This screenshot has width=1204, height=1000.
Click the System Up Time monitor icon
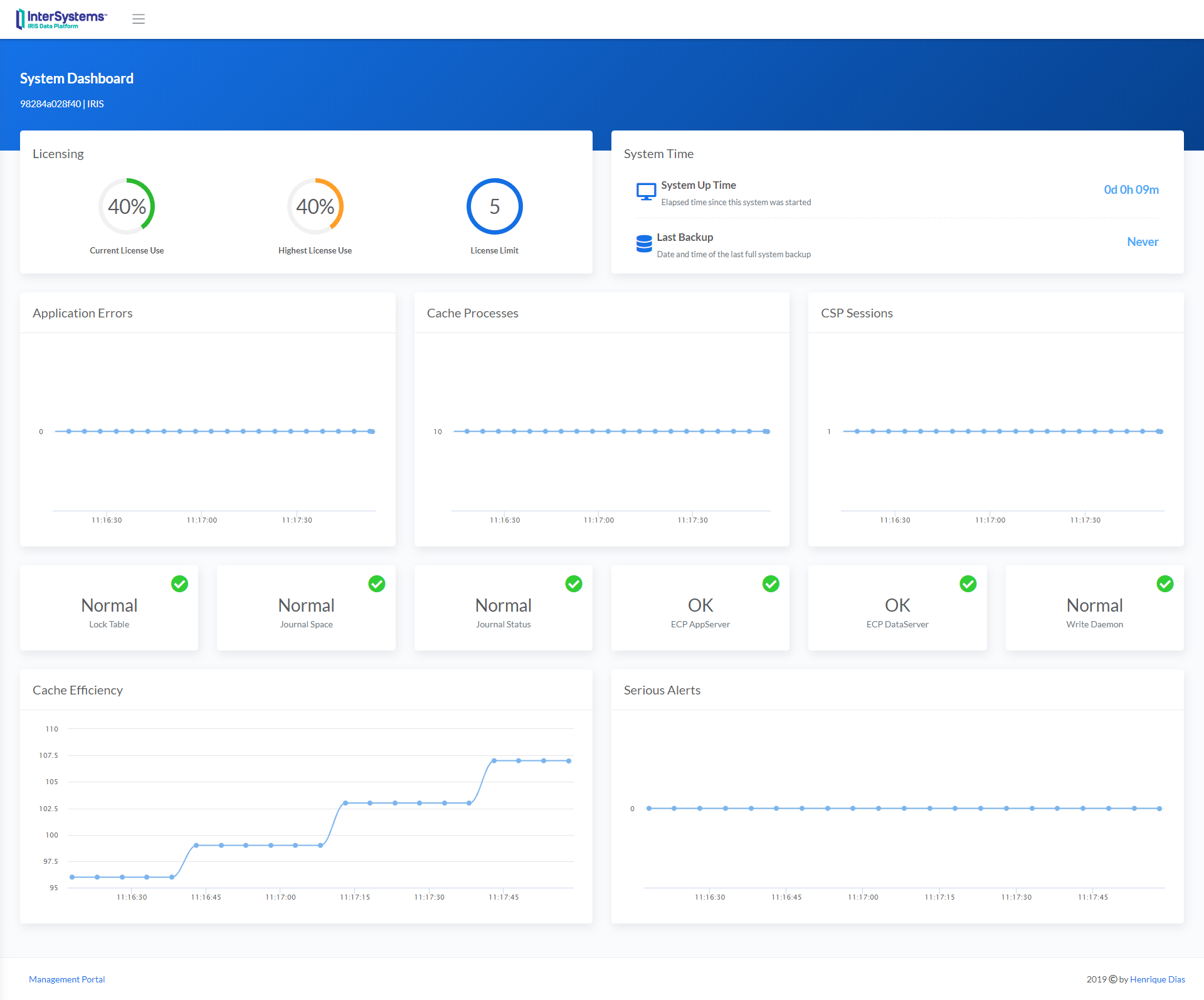coord(646,191)
